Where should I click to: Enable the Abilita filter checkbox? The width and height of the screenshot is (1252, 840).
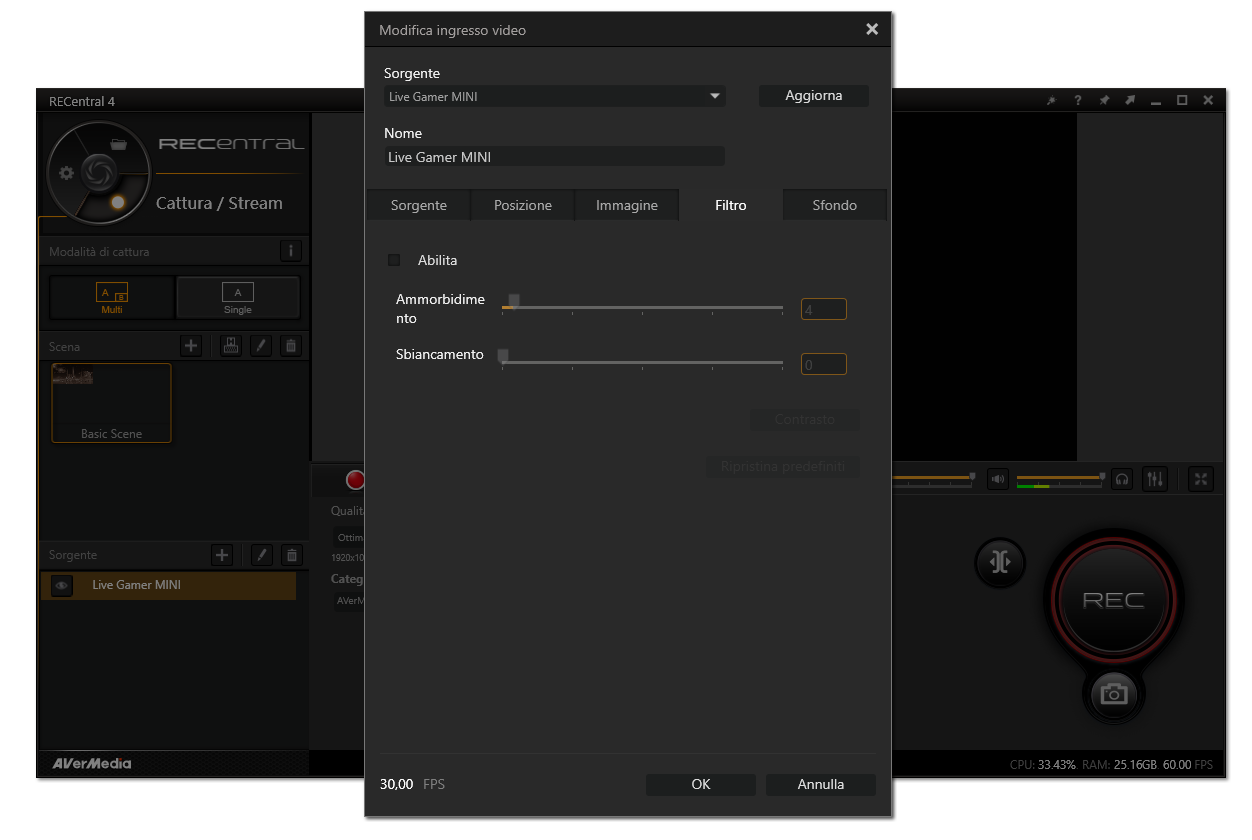394,260
